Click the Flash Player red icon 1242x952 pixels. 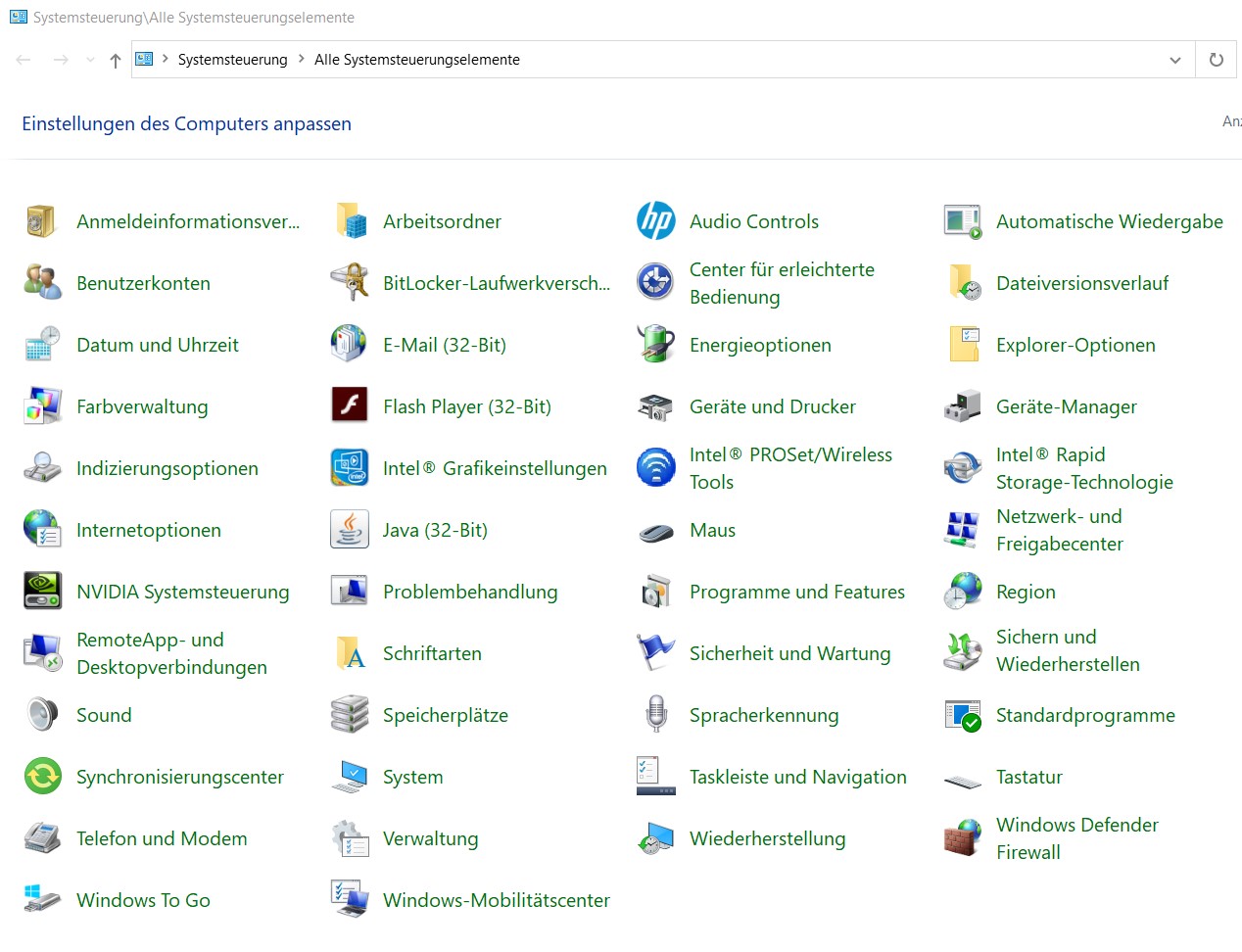pos(350,406)
